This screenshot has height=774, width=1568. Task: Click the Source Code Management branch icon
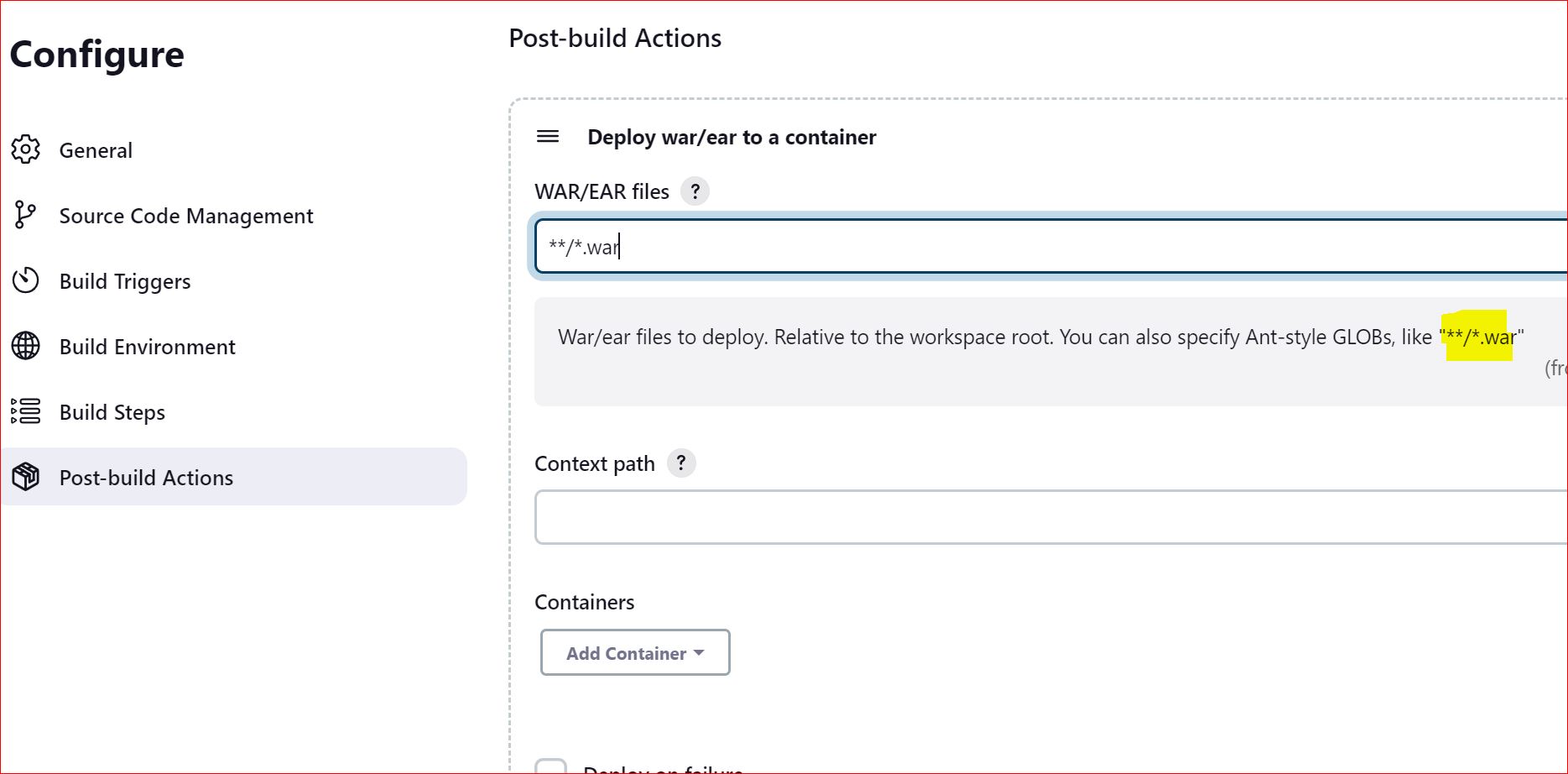[25, 216]
